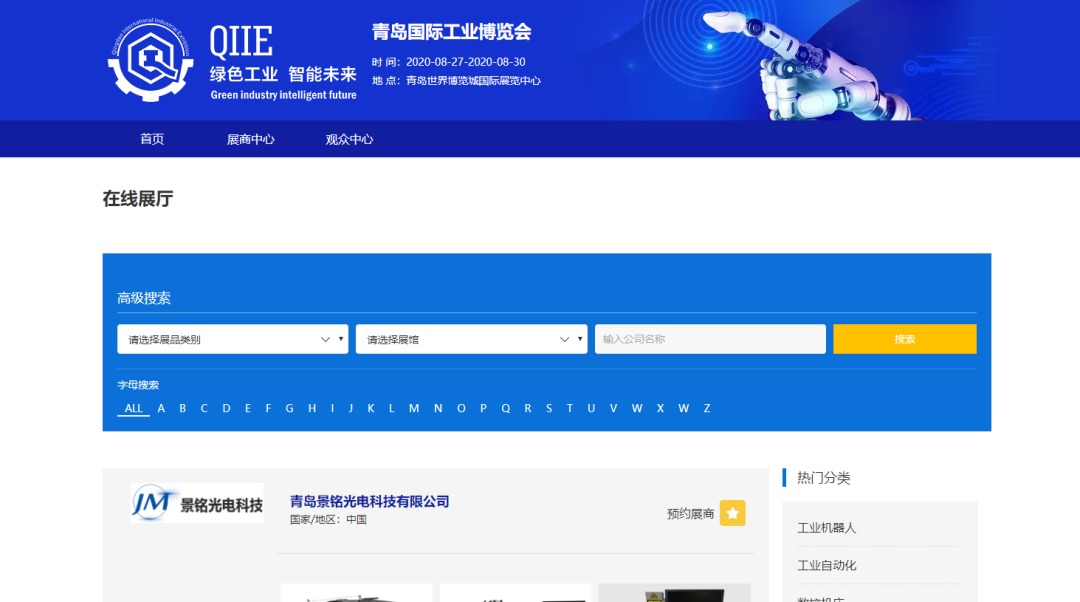The width and height of the screenshot is (1080, 602).
Task: Click the 输入公司名称 search field
Action: [x=710, y=339]
